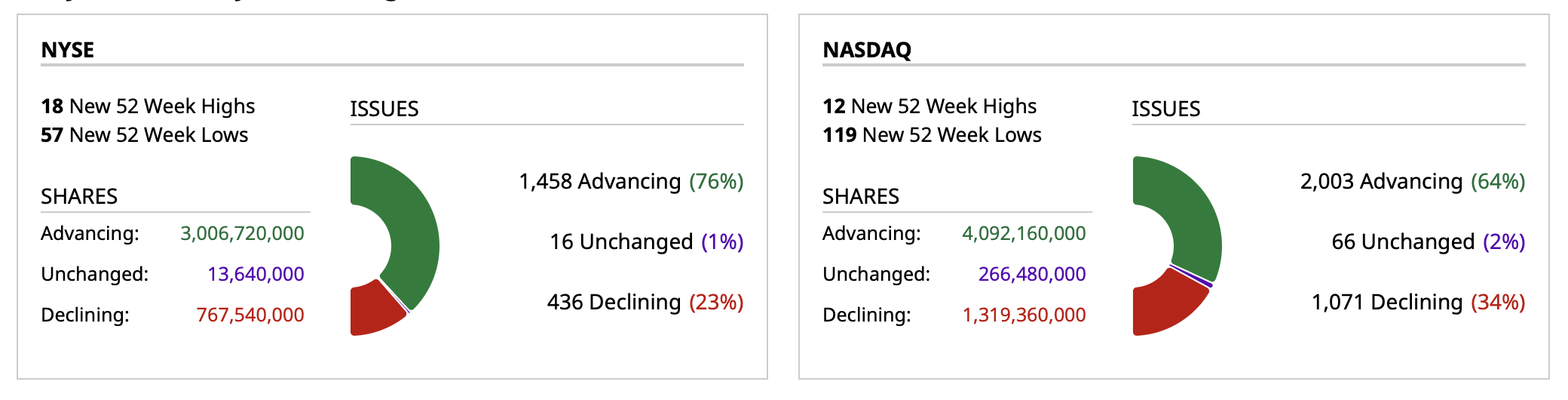This screenshot has height=400, width=1568.
Task: Click the 66 Unchanged (2%) issues label
Action: 1428,242
